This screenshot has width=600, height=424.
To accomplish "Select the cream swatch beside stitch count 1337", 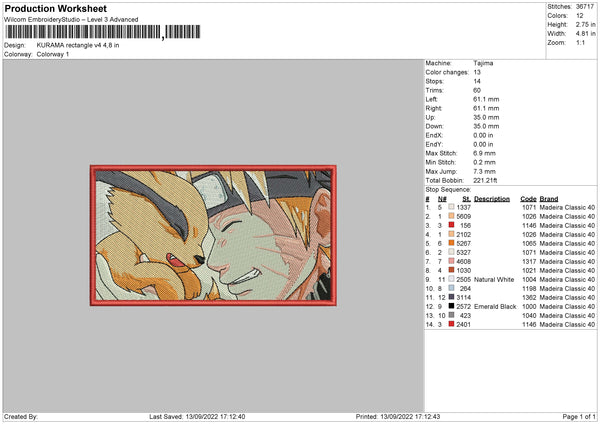I will [x=451, y=207].
